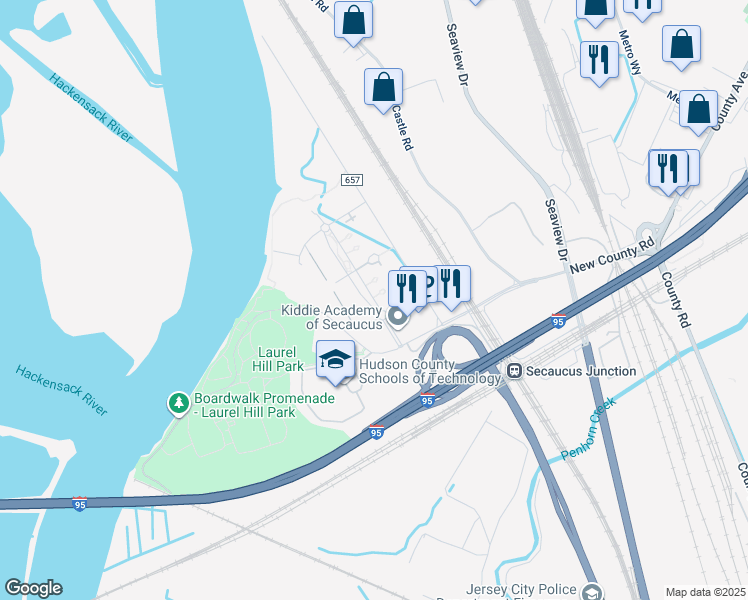The image size is (748, 600).
Task: Select the Hudson County Schools graduation cap marker
Action: tap(335, 362)
